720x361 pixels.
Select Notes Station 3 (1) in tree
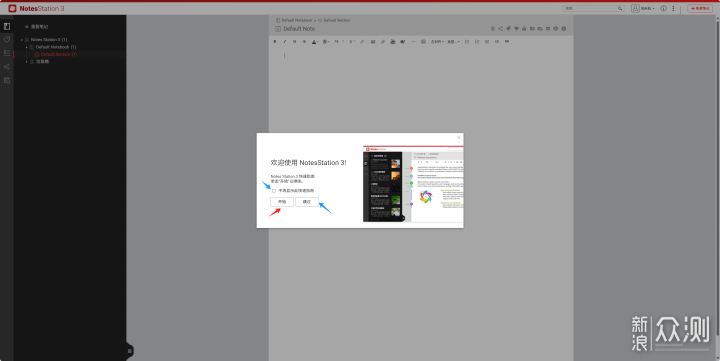pos(49,40)
